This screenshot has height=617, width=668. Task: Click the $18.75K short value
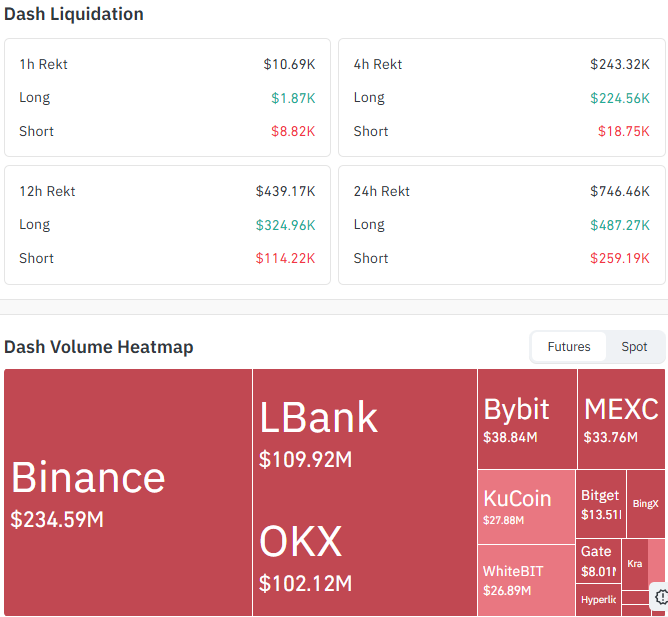(624, 131)
